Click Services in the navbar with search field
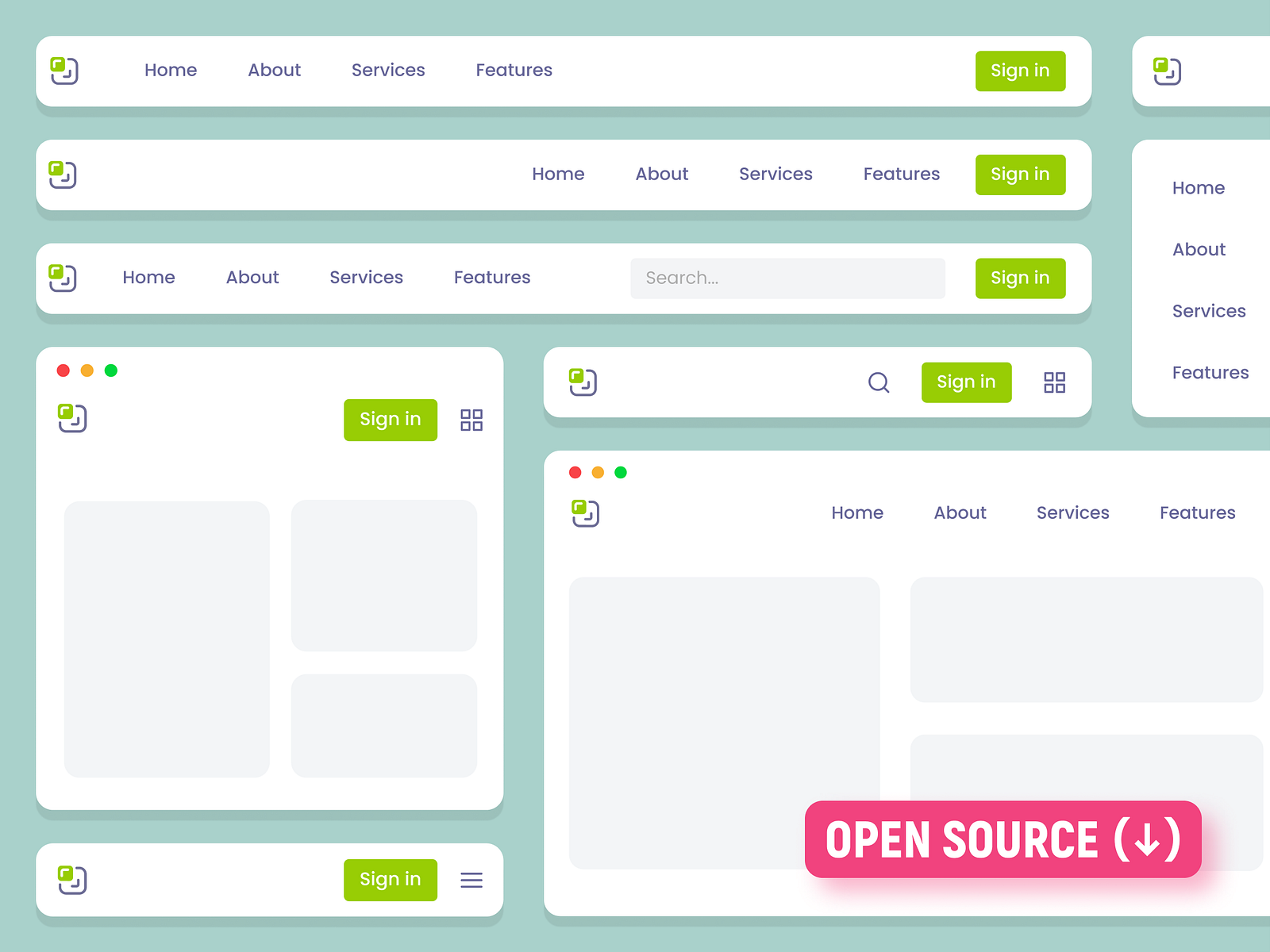Viewport: 1270px width, 952px height. pos(366,278)
